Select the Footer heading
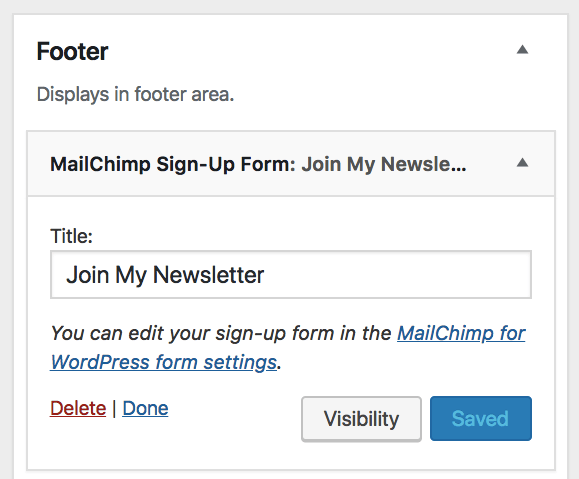 (x=72, y=51)
